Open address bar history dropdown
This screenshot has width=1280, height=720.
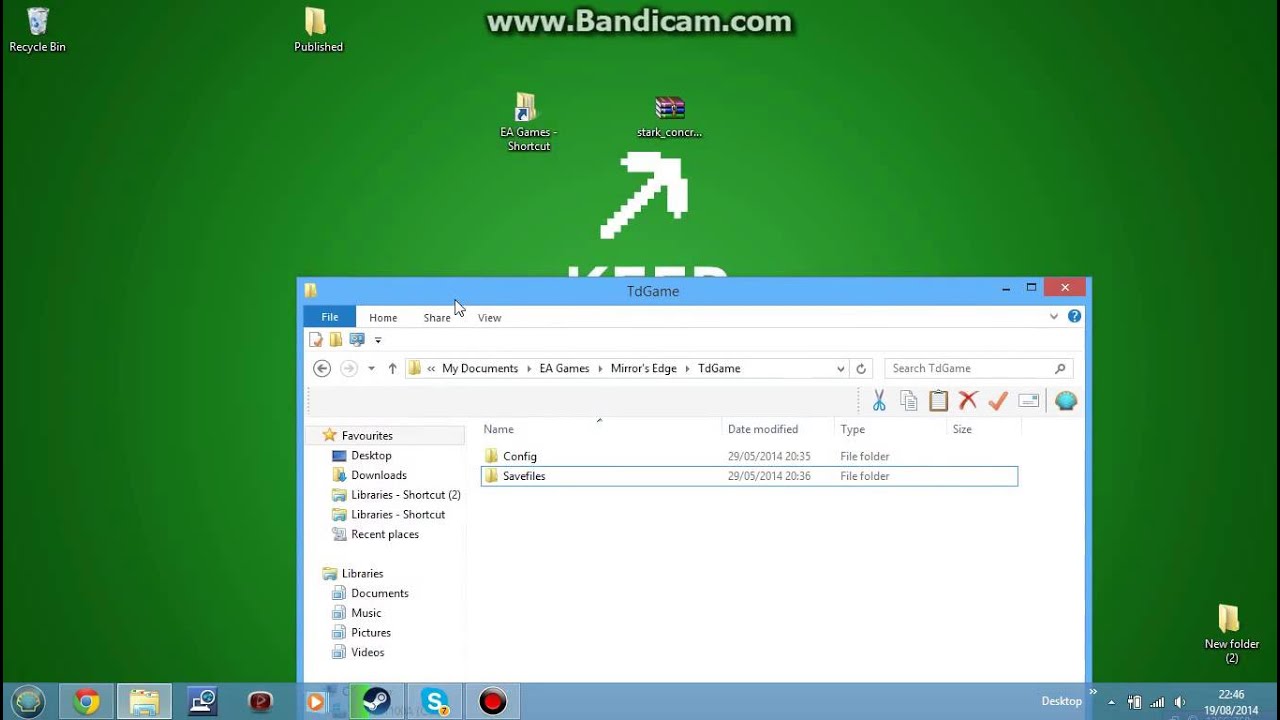click(x=840, y=368)
